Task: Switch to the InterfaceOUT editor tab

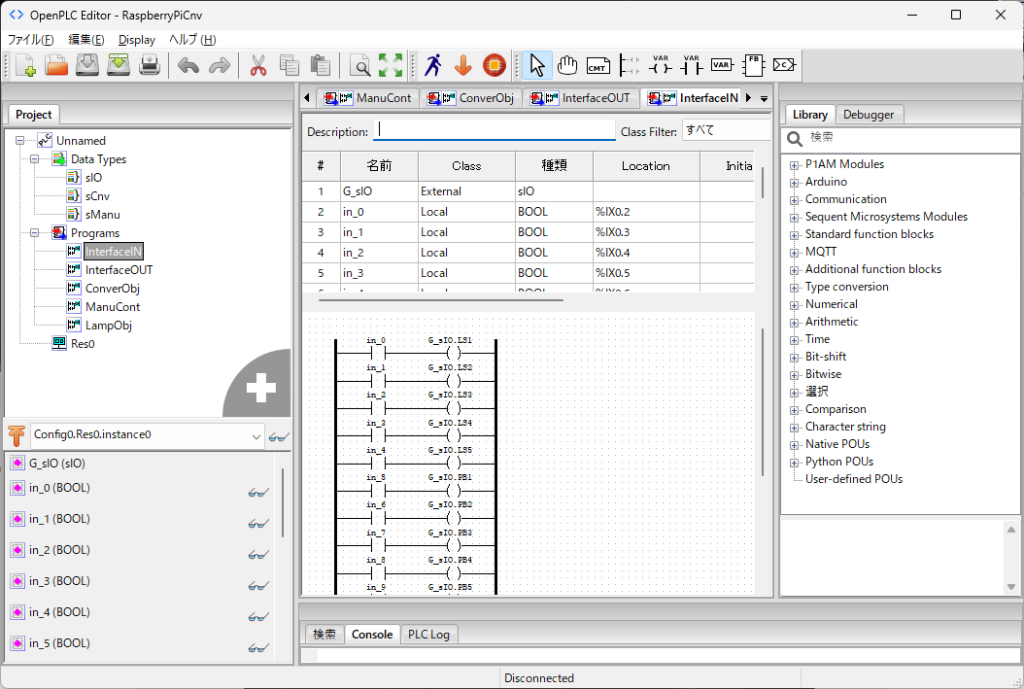Action: pyautogui.click(x=581, y=98)
